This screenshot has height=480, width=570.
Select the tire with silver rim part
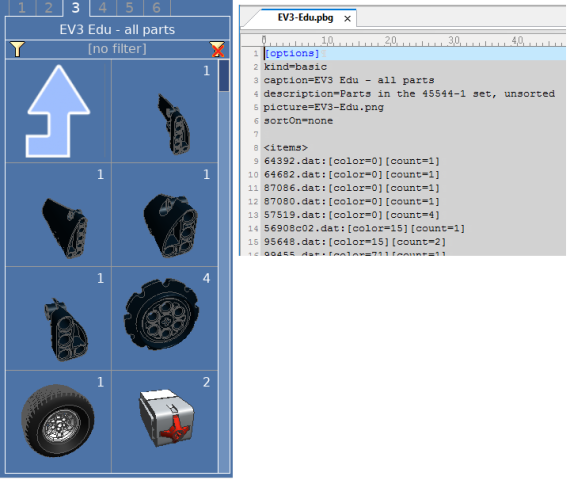(58, 422)
